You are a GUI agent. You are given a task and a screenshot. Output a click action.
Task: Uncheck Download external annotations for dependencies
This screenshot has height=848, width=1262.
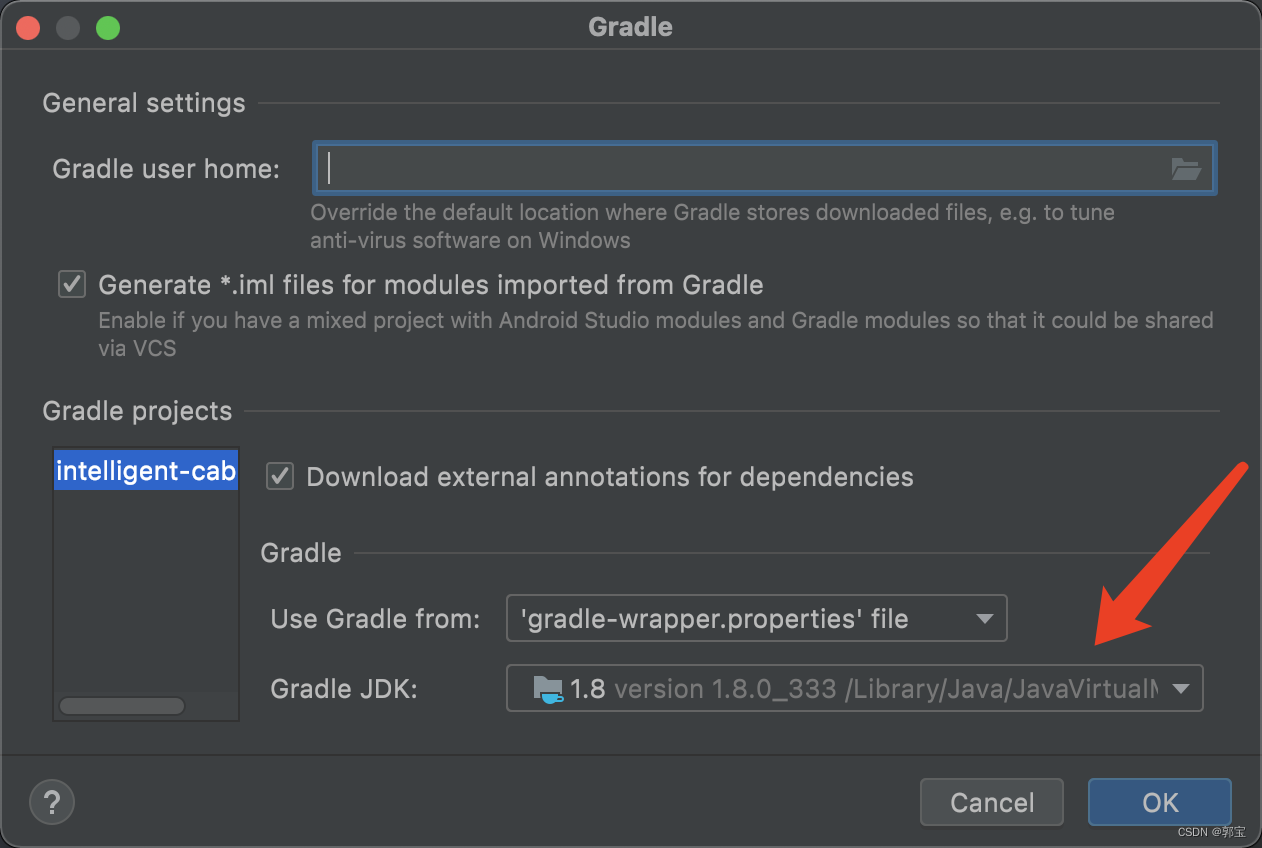point(279,476)
